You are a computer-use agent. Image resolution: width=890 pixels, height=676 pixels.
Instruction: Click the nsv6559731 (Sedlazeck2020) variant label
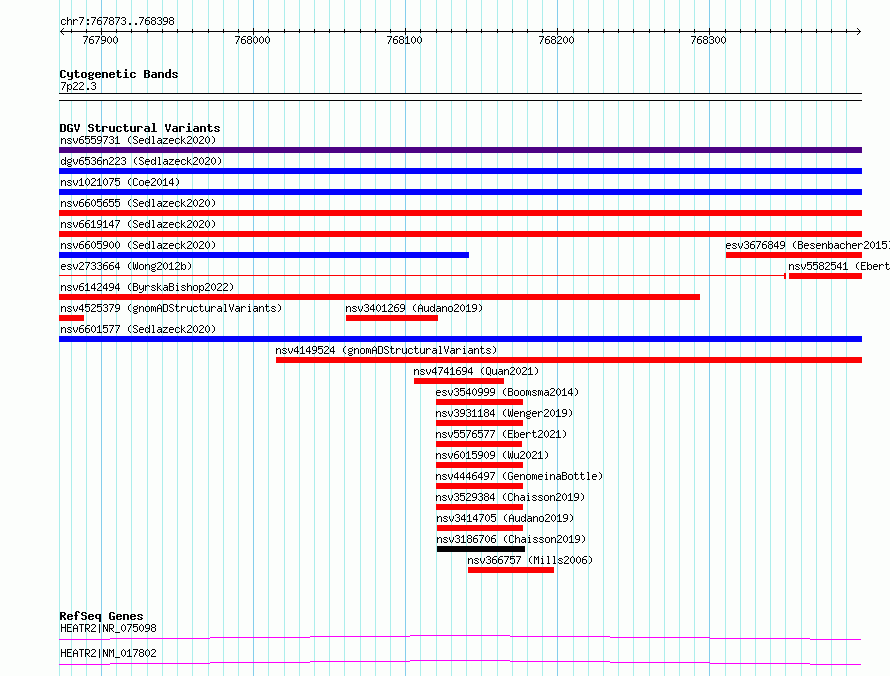(x=138, y=140)
